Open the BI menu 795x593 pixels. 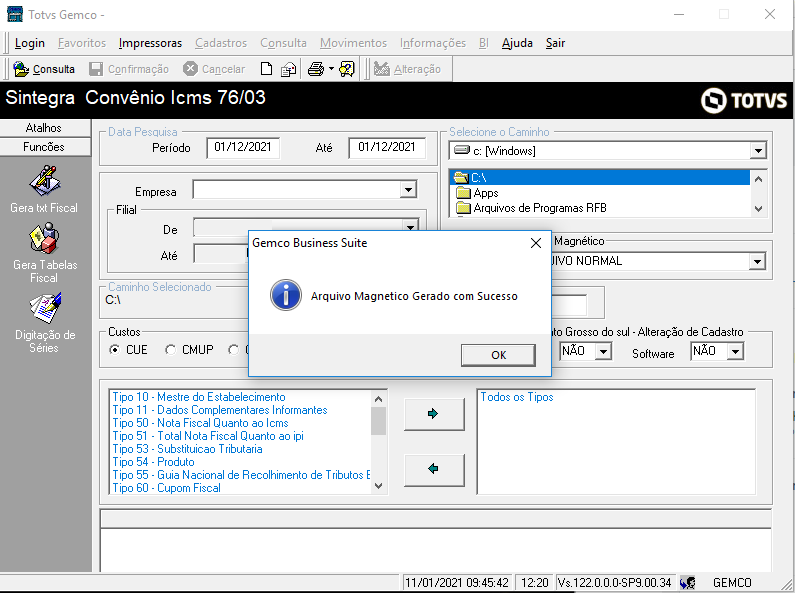click(484, 43)
